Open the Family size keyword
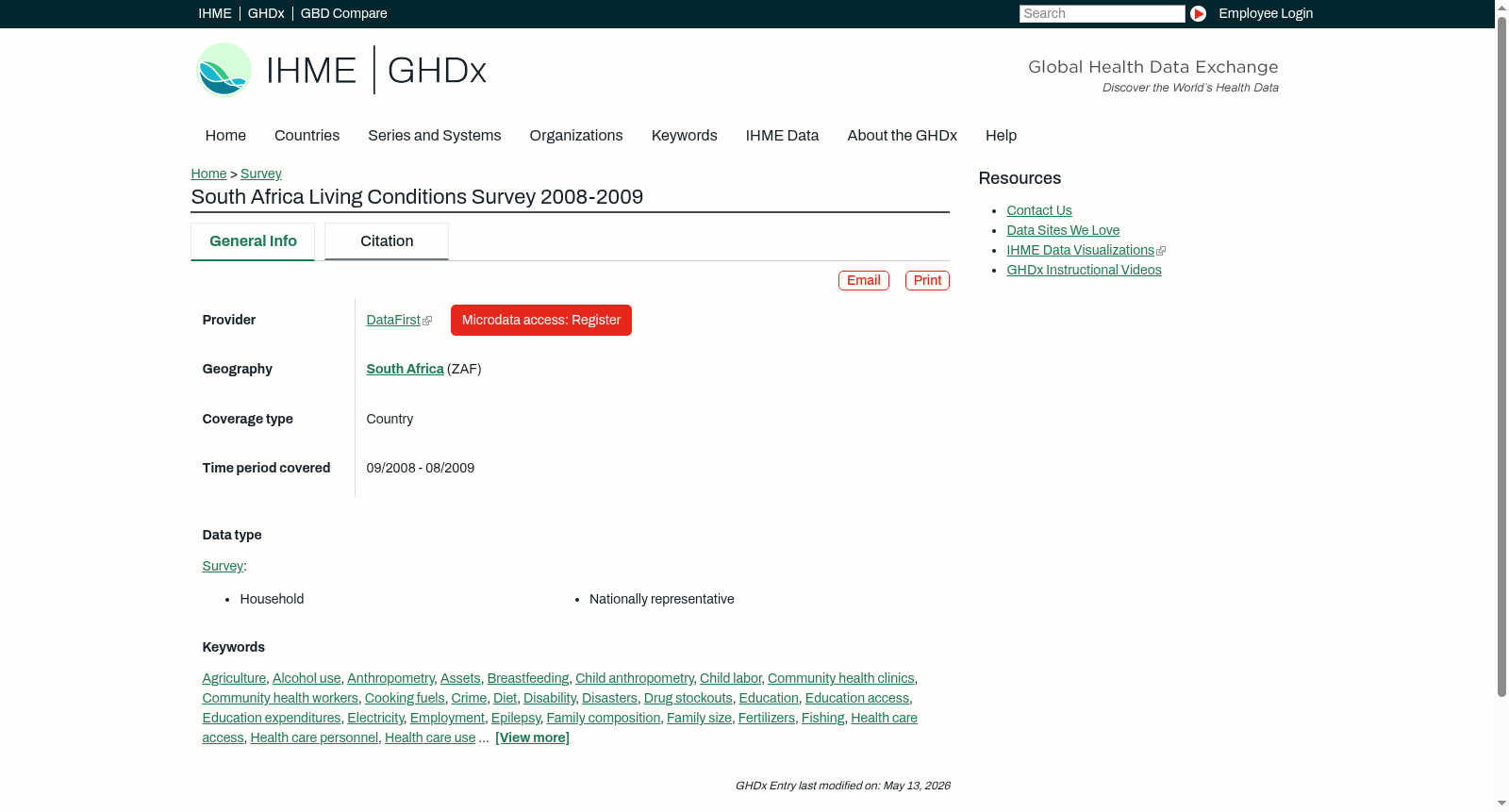The image size is (1509, 812). (699, 718)
